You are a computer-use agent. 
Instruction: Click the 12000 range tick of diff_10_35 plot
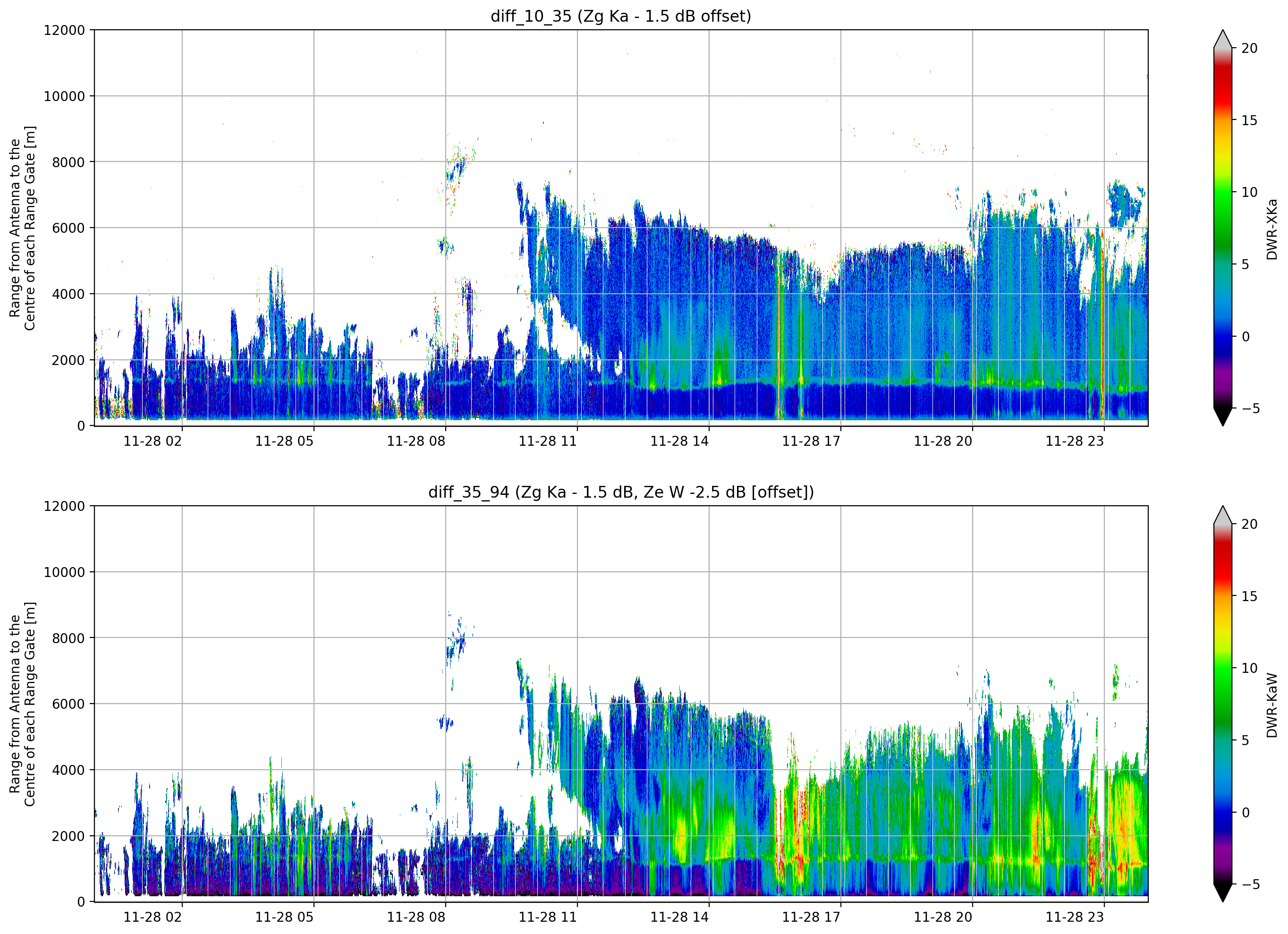[64, 30]
